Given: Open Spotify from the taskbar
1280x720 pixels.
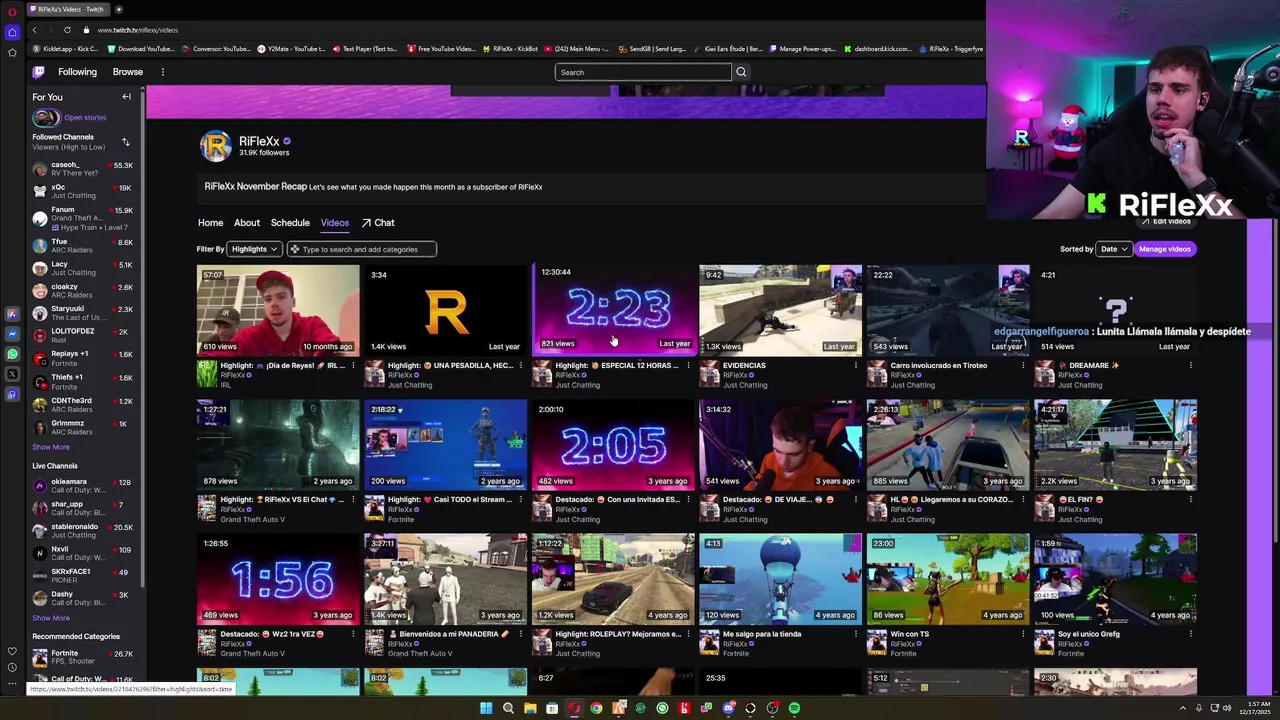Looking at the screenshot, I should click(x=794, y=708).
